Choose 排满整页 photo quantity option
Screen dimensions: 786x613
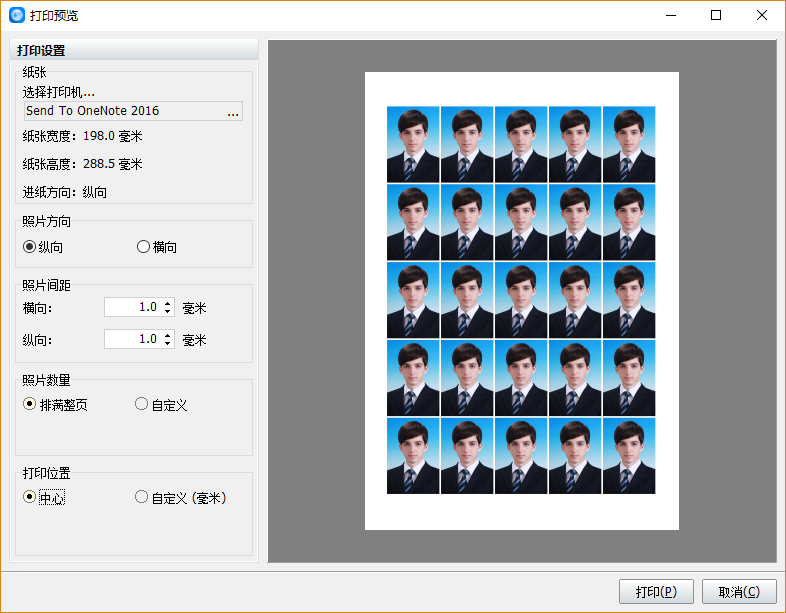(30, 405)
